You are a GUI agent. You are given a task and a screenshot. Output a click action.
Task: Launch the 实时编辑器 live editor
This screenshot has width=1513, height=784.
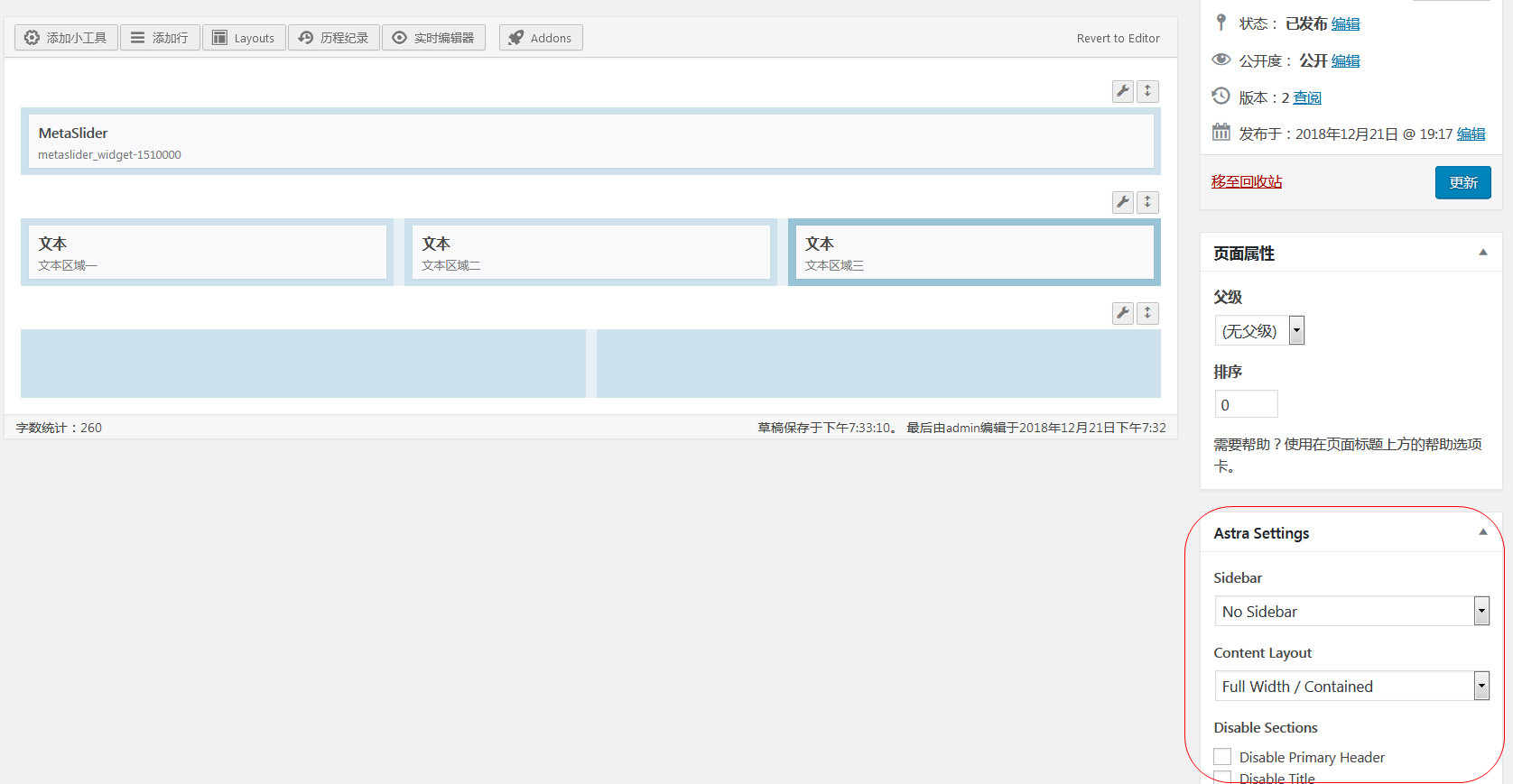pos(433,38)
